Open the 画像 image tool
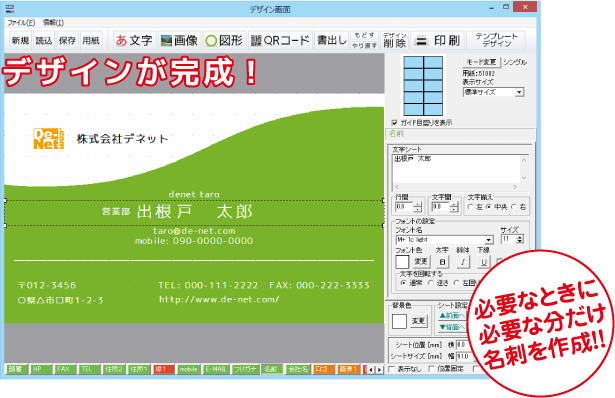This screenshot has height=398, width=615. [180, 40]
